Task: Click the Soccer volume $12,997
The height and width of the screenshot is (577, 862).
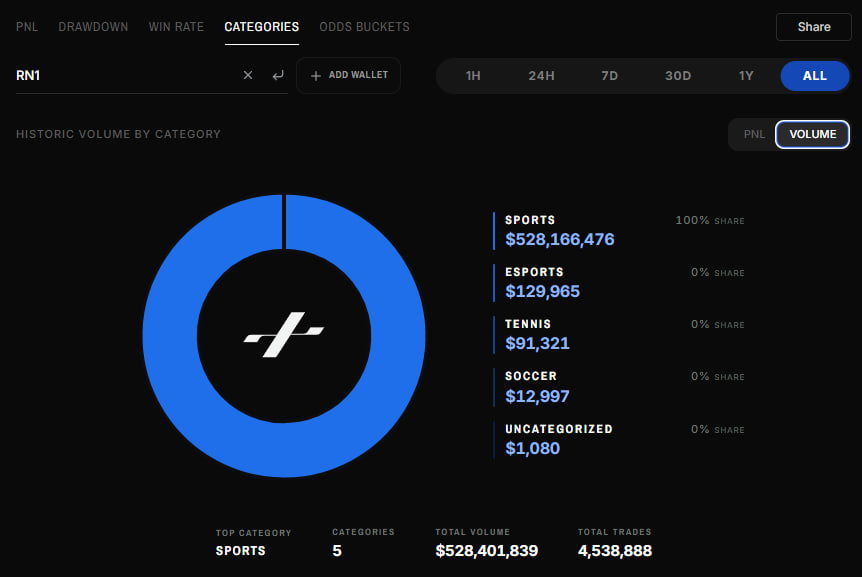Action: click(537, 396)
